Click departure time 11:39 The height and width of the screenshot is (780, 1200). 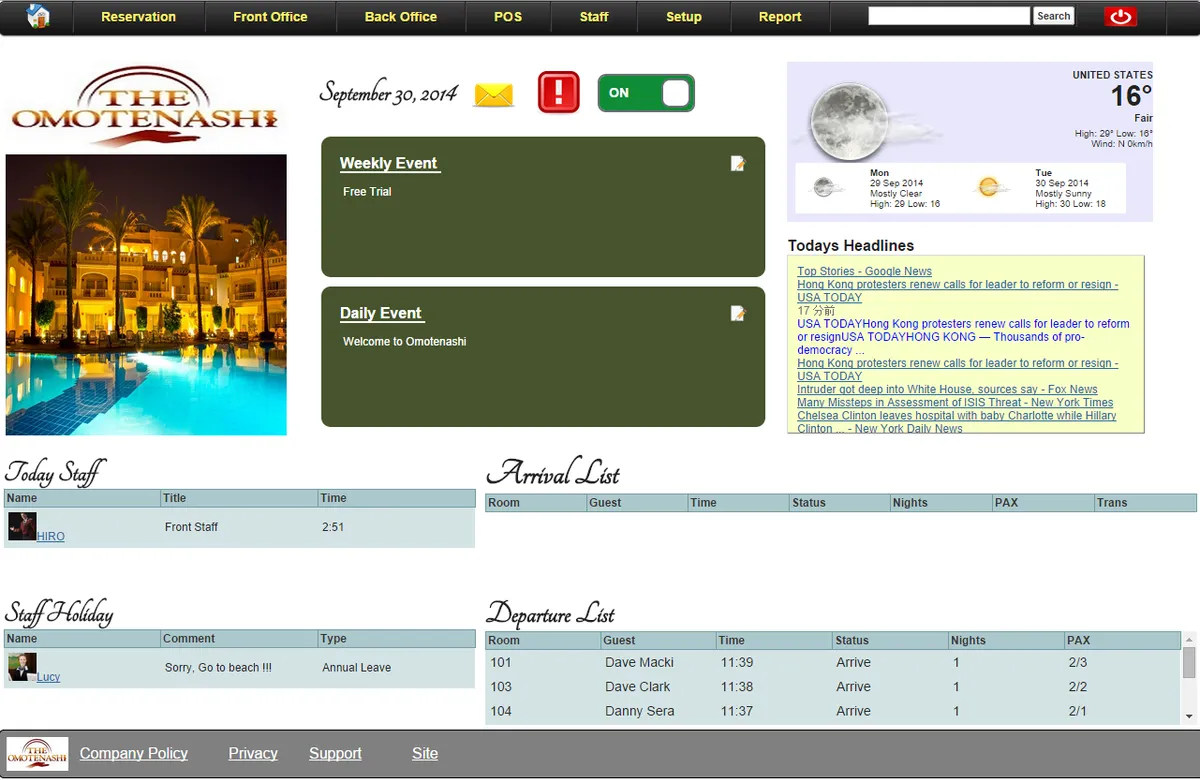click(x=737, y=662)
